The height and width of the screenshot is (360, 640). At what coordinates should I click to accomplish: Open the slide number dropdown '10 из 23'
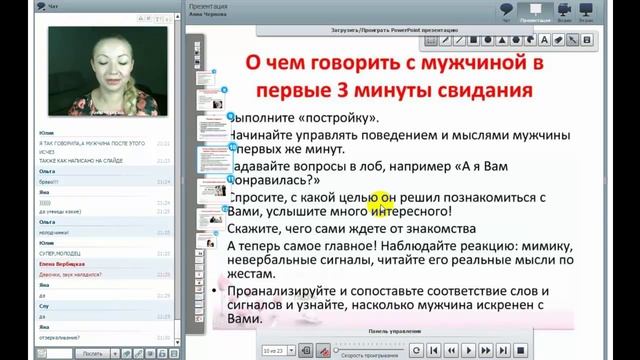[291, 351]
